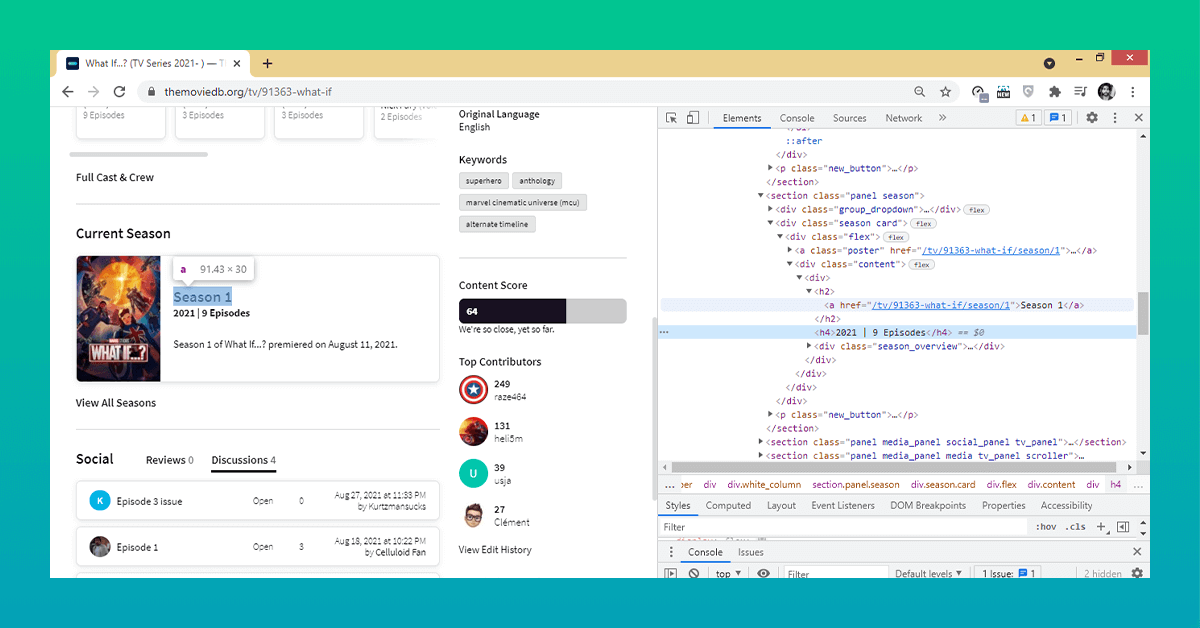Image resolution: width=1200 pixels, height=628 pixels.
Task: Collapse the div class="content" node
Action: click(790, 264)
